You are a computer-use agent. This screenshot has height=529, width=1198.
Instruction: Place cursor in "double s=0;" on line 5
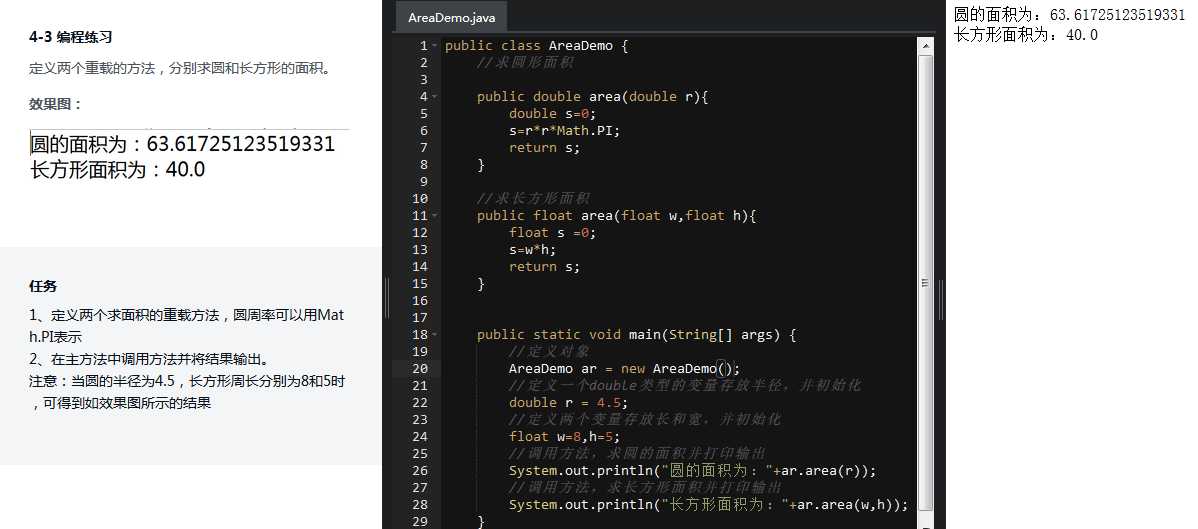(552, 114)
